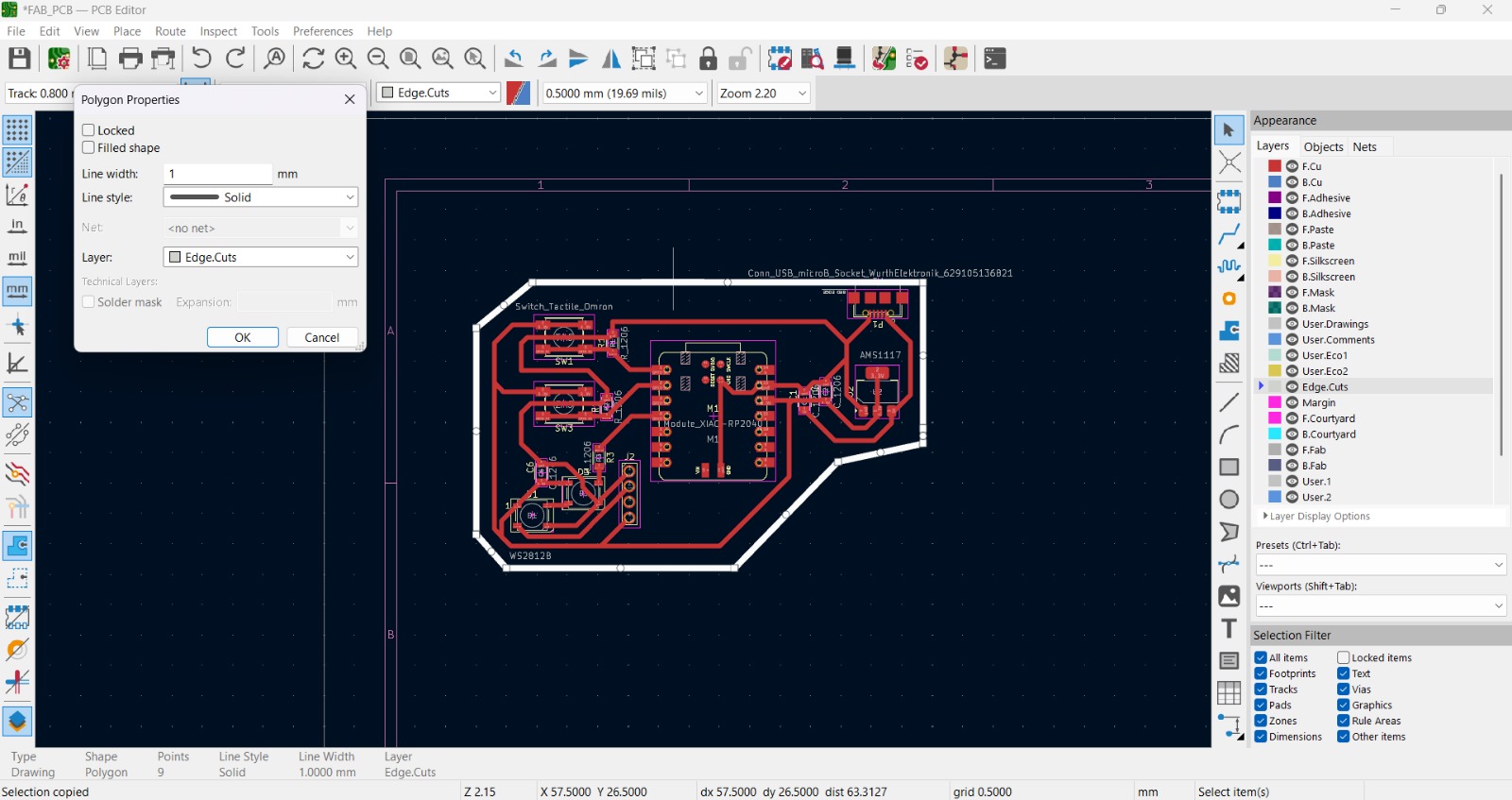Switch to the Nets tab
Image resolution: width=1512 pixels, height=800 pixels.
pos(1364,146)
